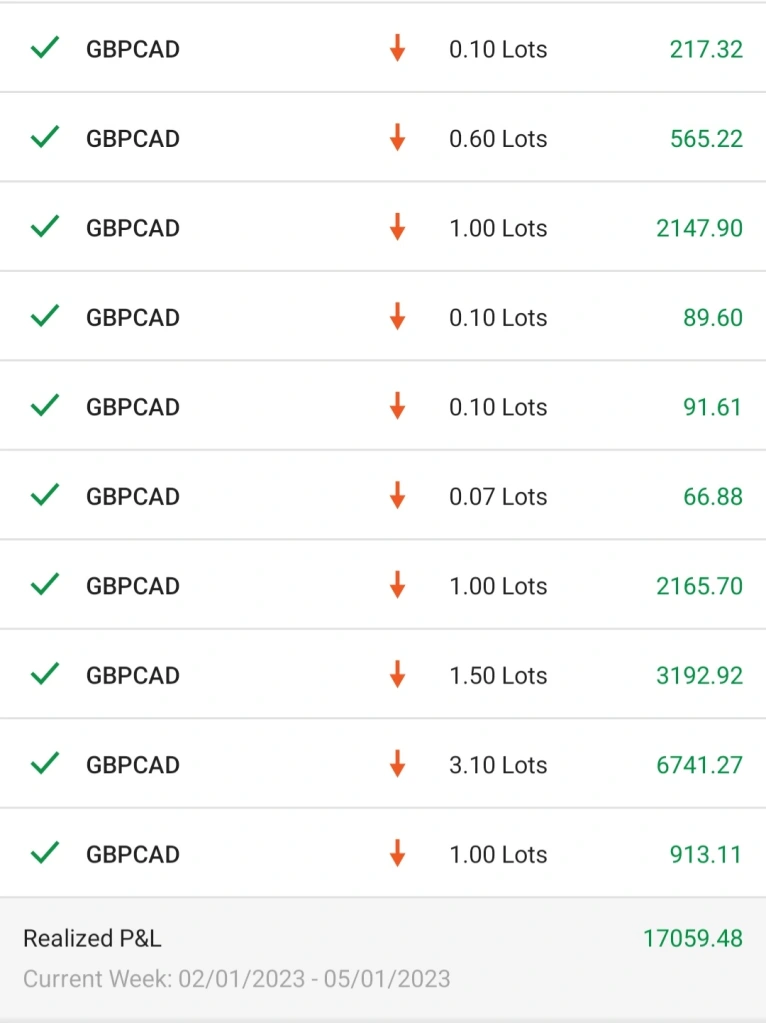The image size is (766, 1023).
Task: Select the GBPCAD label on the 3.10 Lots row
Action: point(133,765)
